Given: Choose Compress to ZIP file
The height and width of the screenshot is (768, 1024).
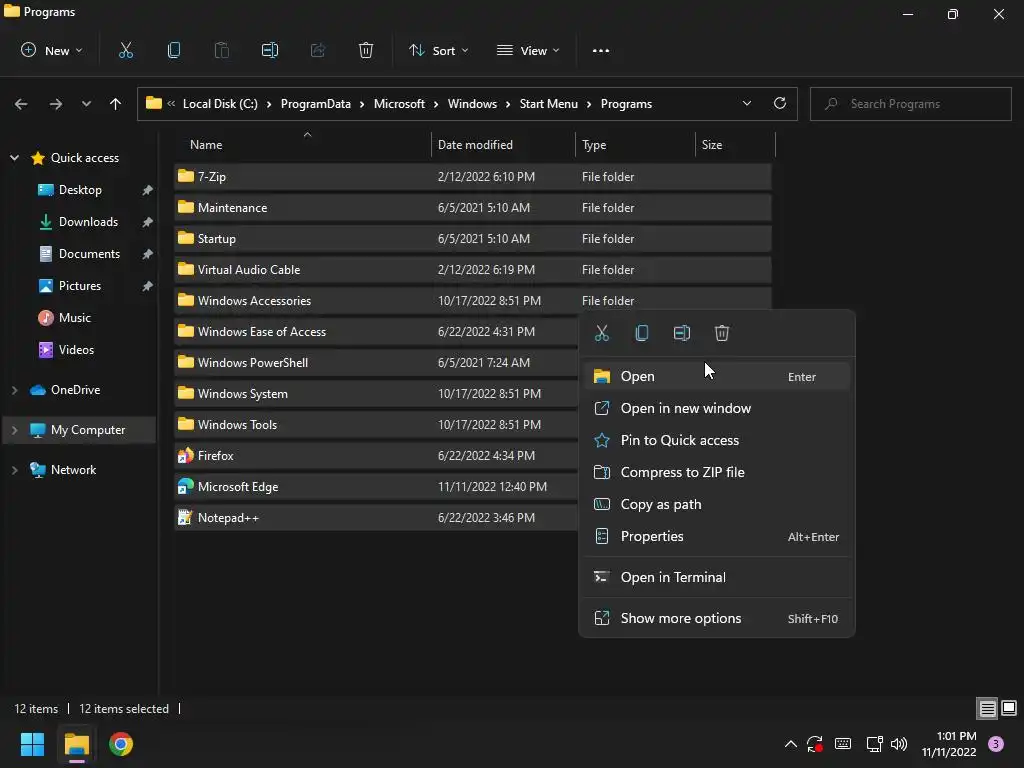Looking at the screenshot, I should point(716,472).
